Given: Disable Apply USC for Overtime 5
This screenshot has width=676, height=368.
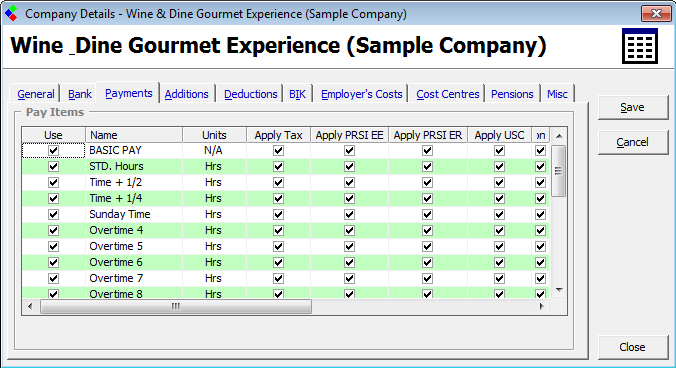Looking at the screenshot, I should [x=499, y=246].
